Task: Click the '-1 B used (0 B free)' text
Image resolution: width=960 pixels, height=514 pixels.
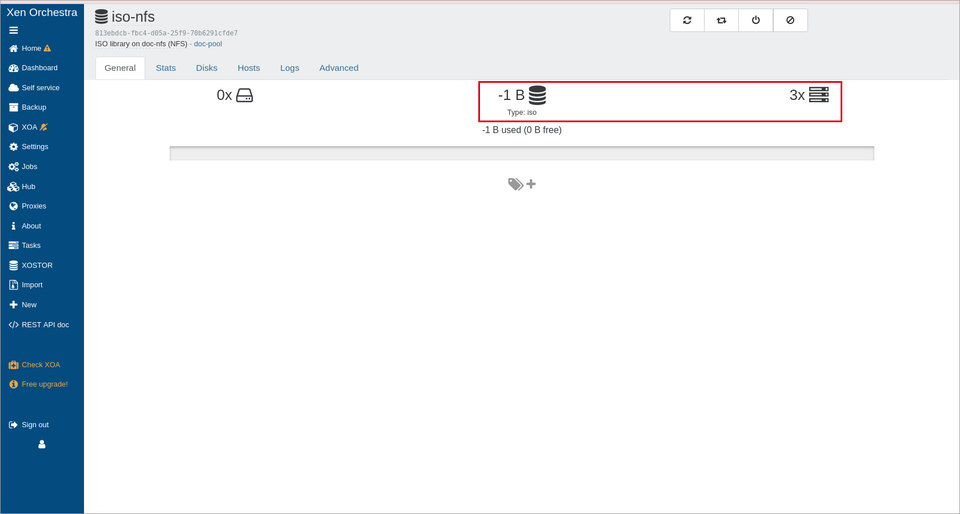Action: click(x=522, y=130)
